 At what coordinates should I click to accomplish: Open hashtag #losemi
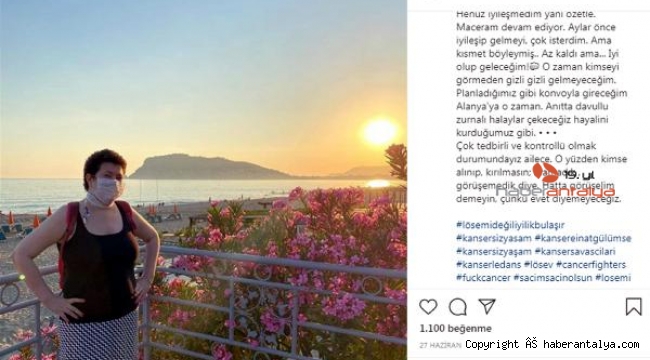(613, 278)
